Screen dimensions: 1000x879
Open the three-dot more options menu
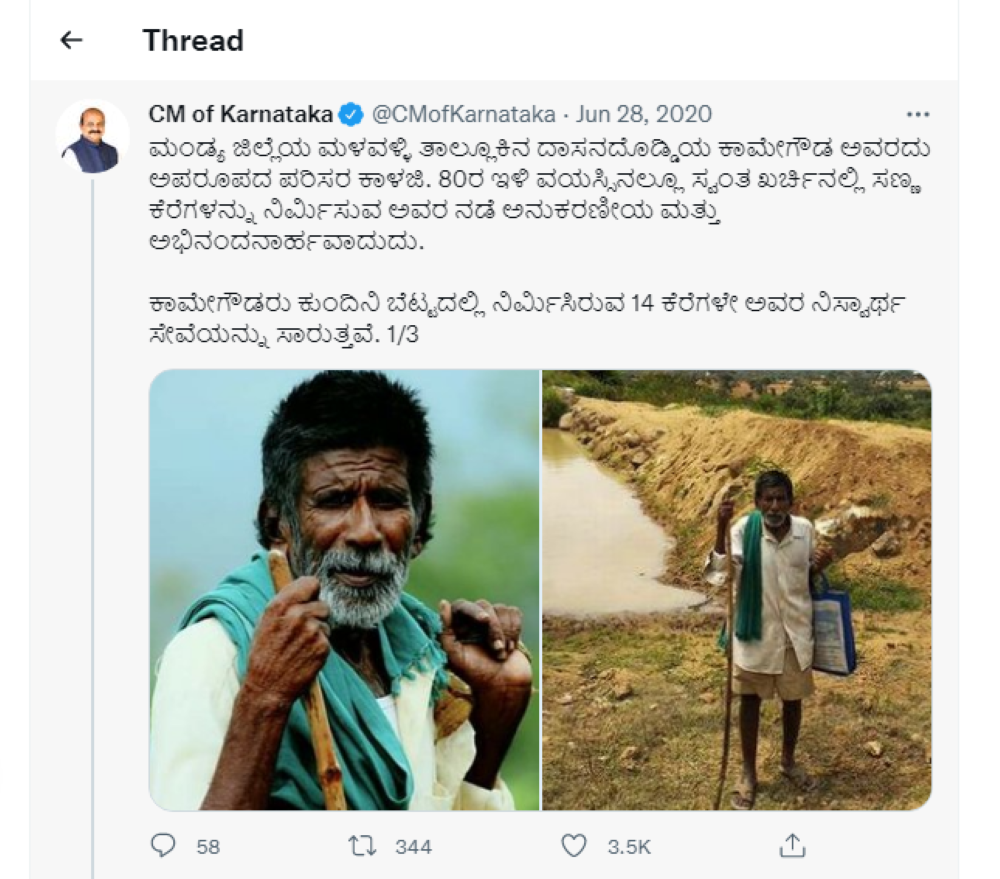point(917,113)
